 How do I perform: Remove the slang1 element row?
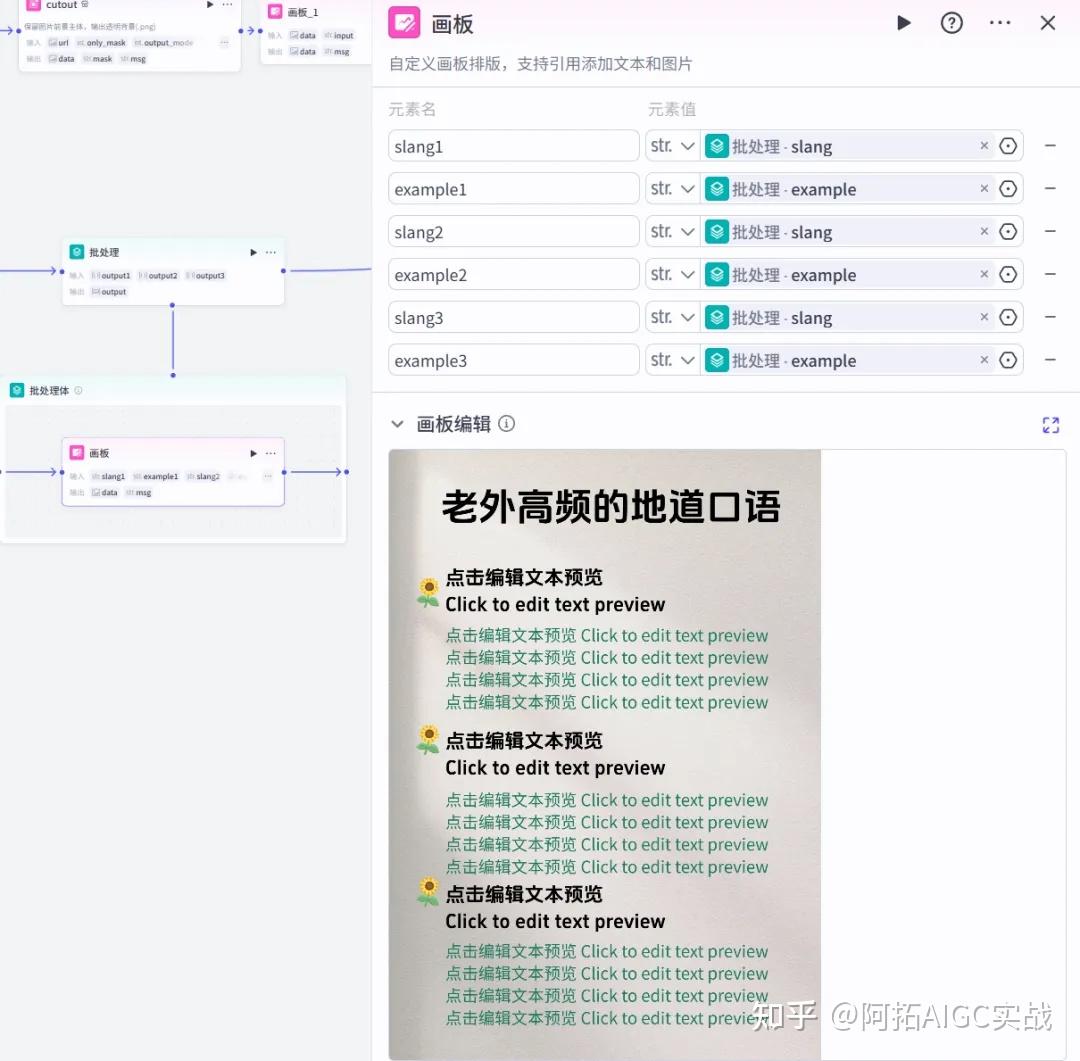(x=1050, y=146)
